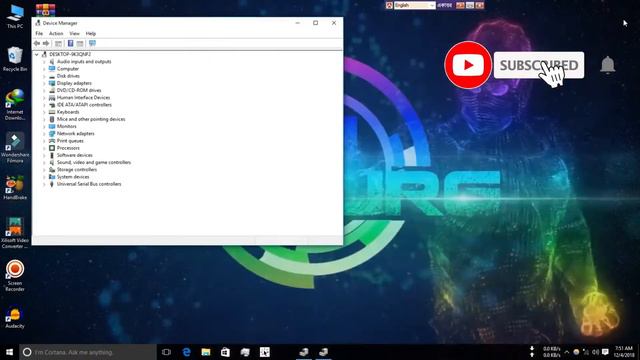Click the Display adapters category icon
Screen dimensions: 640x360
click(x=52, y=83)
